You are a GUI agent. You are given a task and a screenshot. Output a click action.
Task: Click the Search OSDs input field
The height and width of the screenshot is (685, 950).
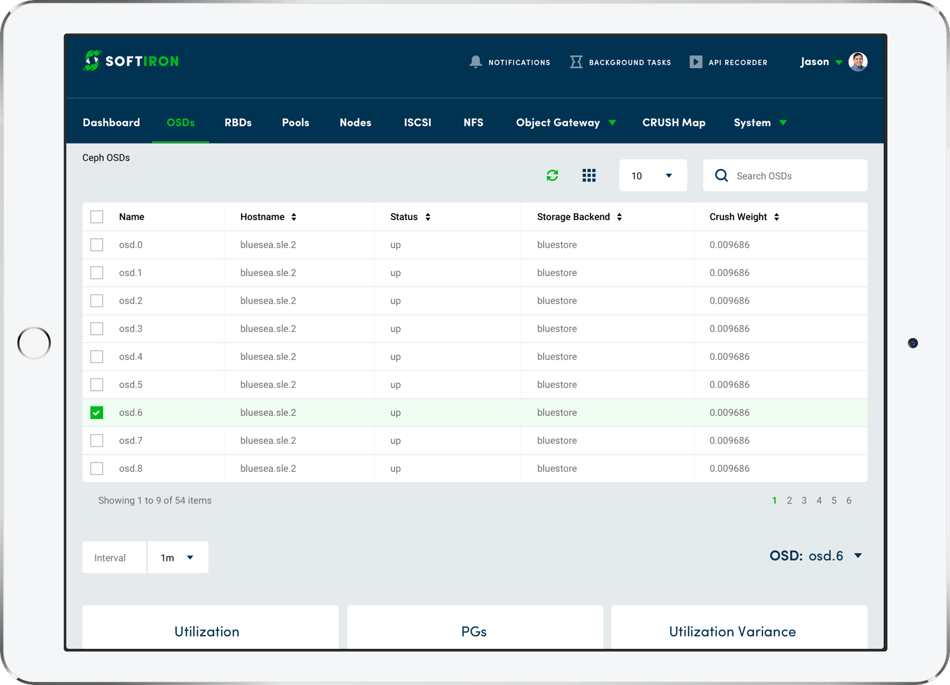point(795,176)
